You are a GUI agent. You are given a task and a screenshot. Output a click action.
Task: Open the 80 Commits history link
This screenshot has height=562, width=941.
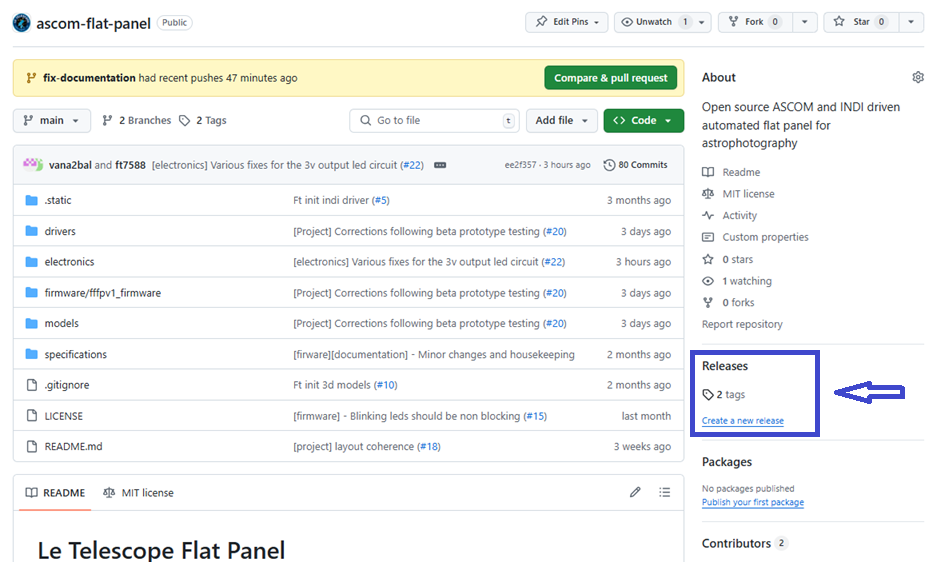point(636,165)
